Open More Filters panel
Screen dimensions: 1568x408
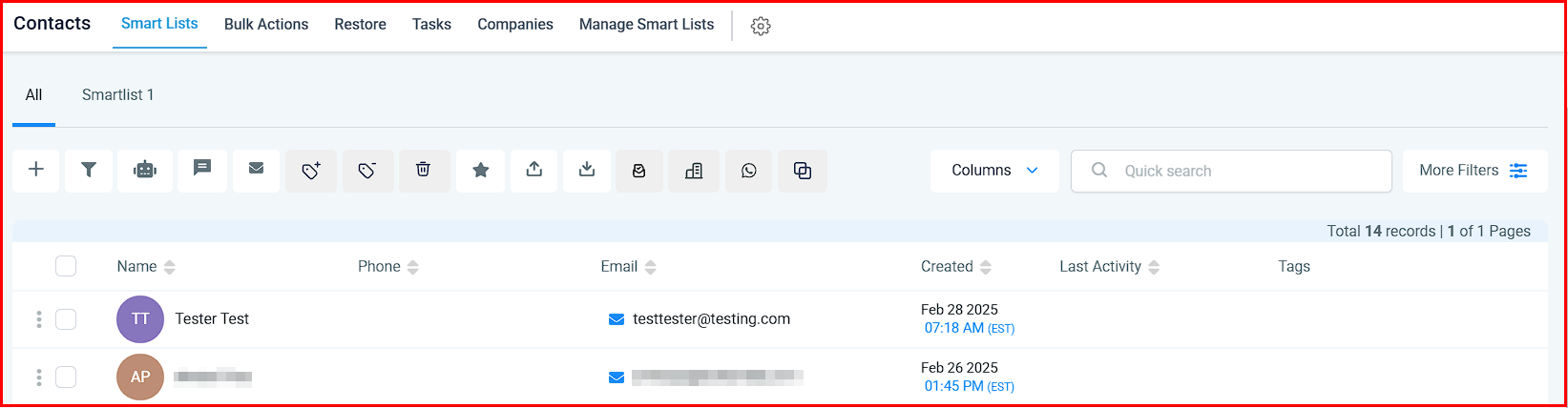coord(1474,171)
